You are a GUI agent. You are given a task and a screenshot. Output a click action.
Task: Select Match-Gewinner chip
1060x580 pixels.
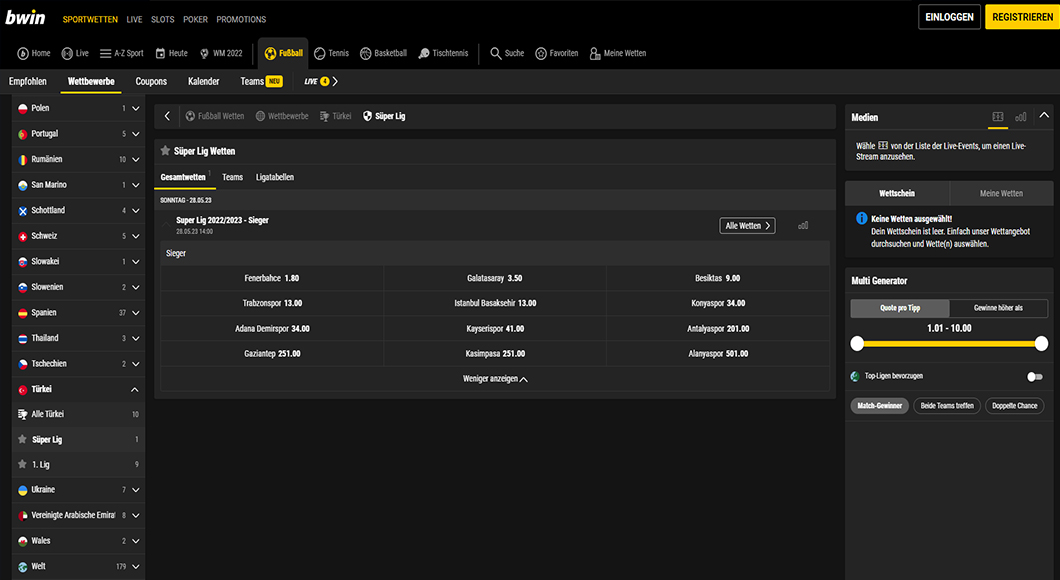click(x=880, y=406)
